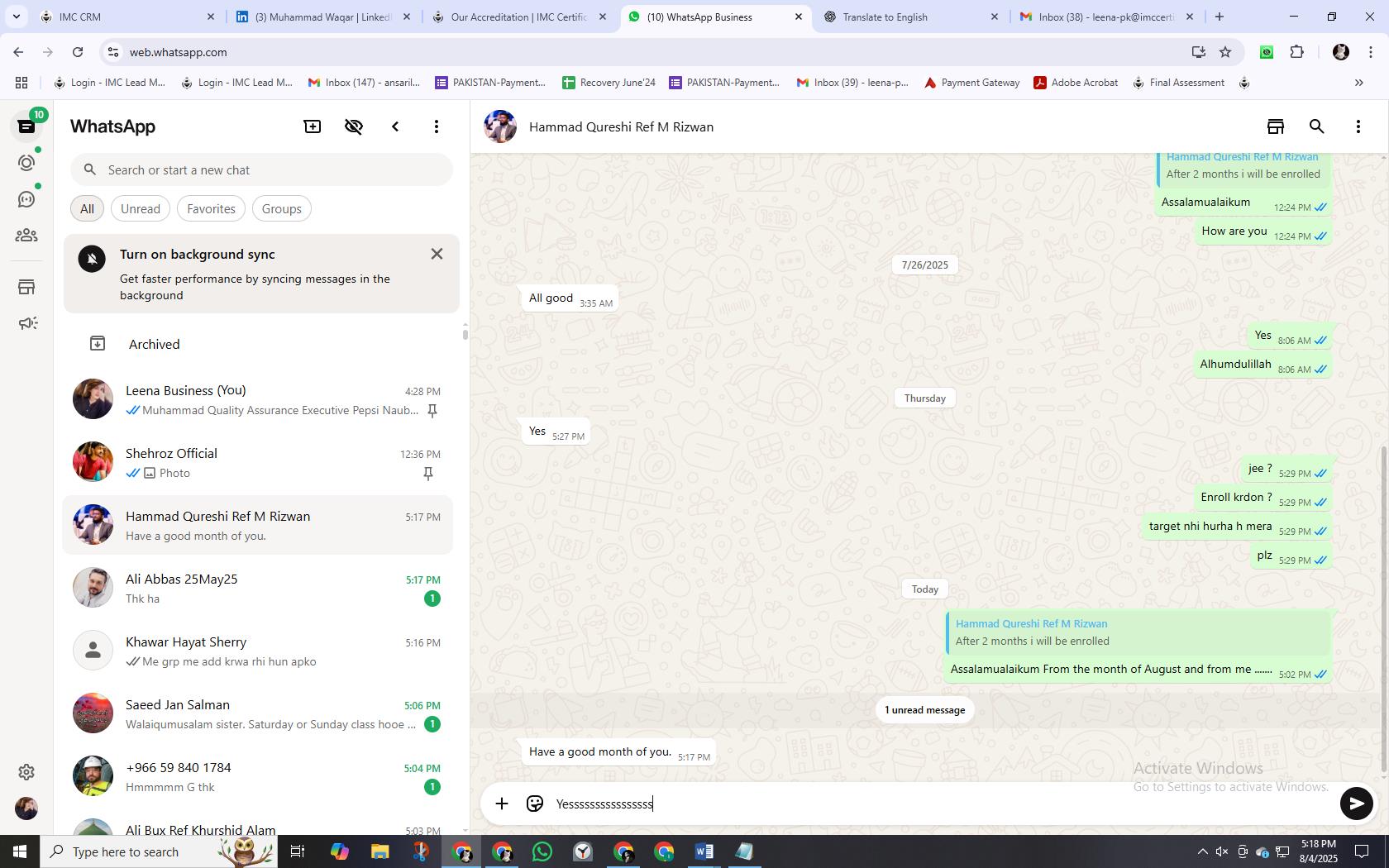Open Chrome three-dot menu
Viewport: 1389px width, 868px height.
[1371, 52]
